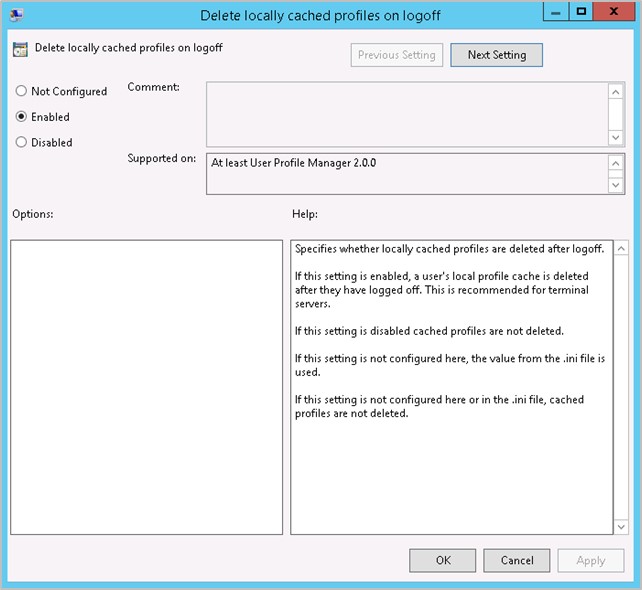Click the Apply button

[590, 561]
